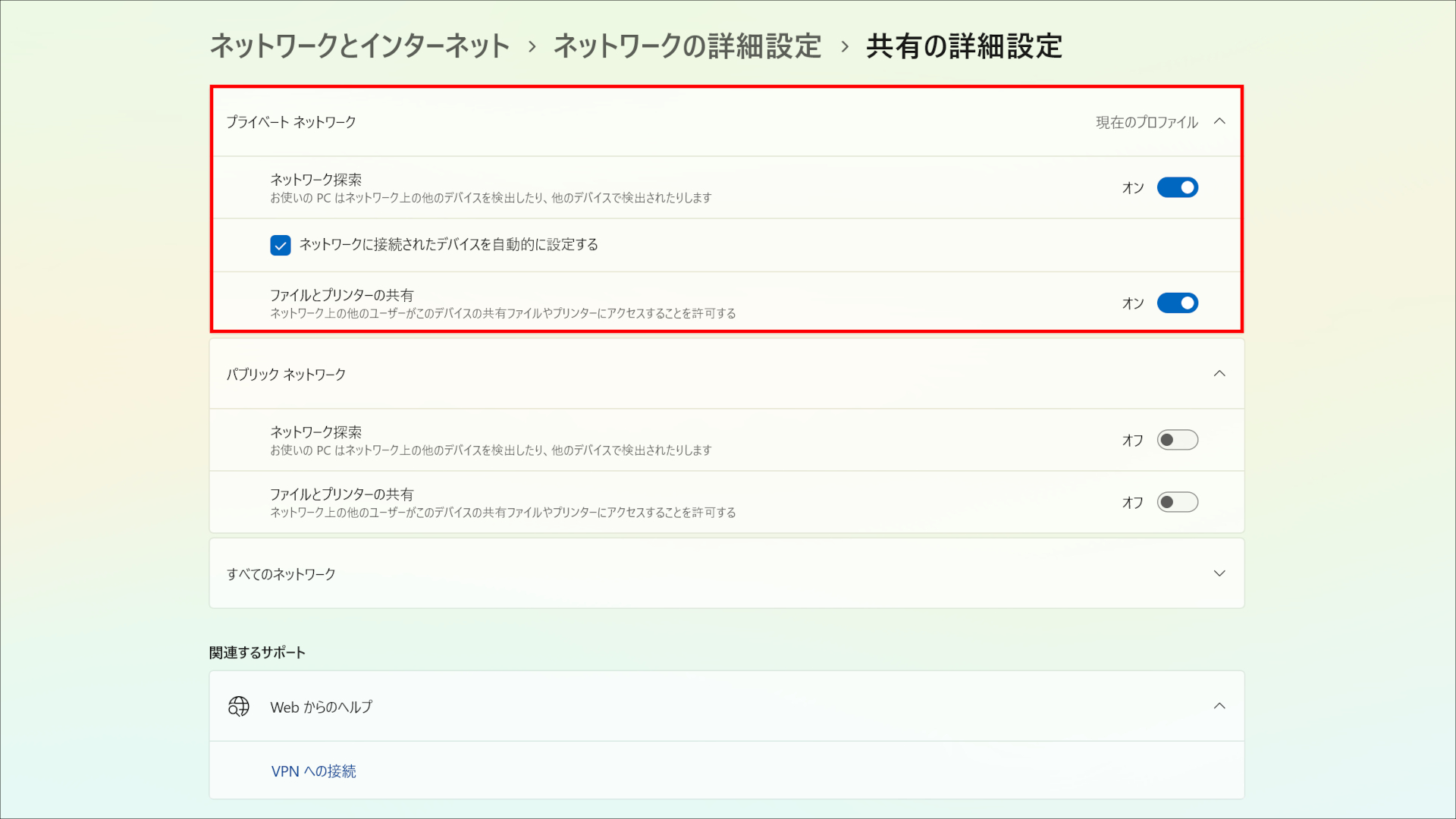Collapse the パブリック ネットワーク section
The width and height of the screenshot is (1456, 819).
[1220, 374]
